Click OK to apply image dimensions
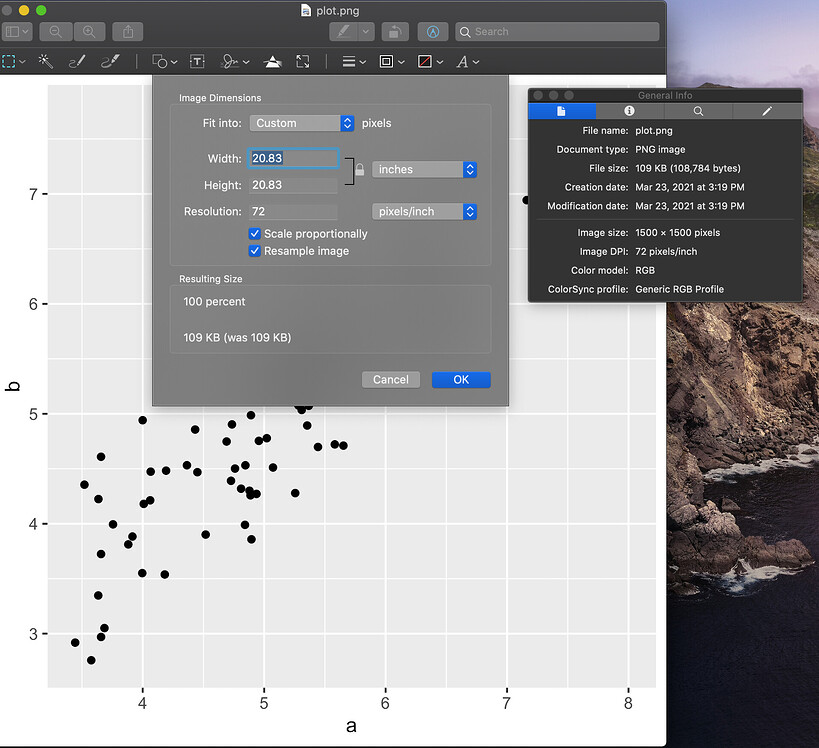 click(460, 379)
